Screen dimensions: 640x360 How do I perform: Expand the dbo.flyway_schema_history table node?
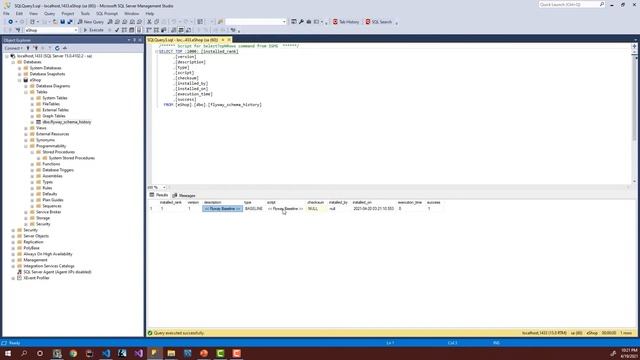(x=32, y=122)
